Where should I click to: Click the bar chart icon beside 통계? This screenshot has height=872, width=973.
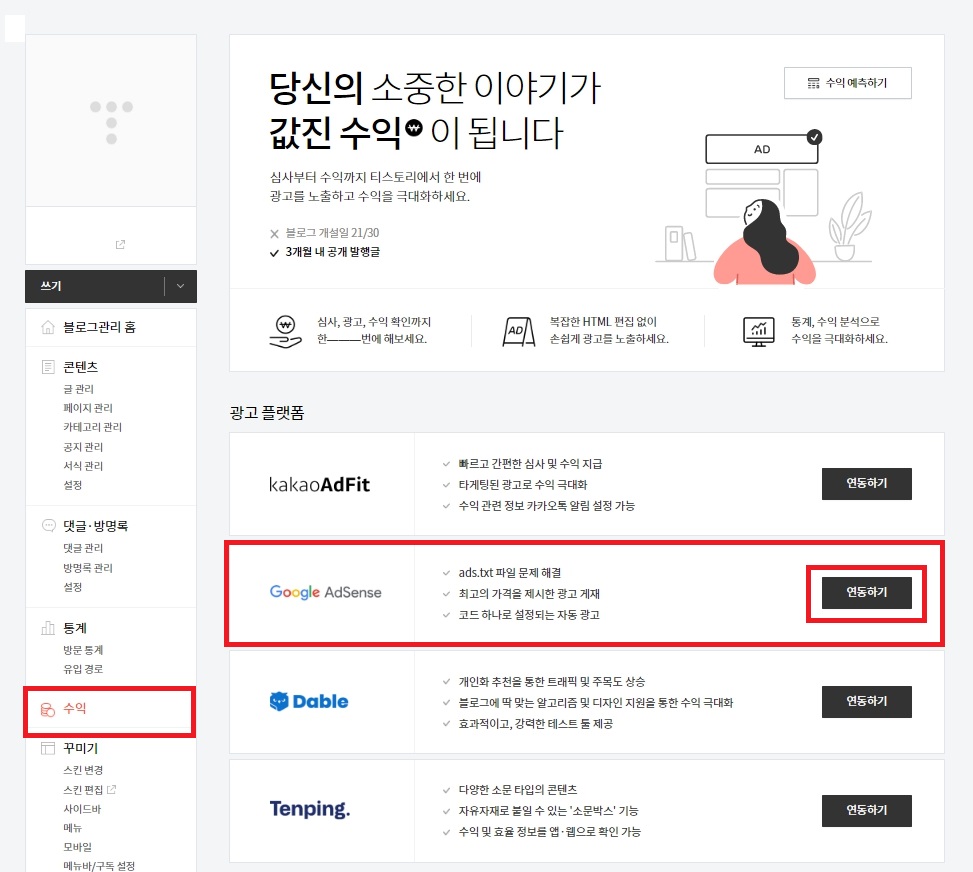[48, 628]
